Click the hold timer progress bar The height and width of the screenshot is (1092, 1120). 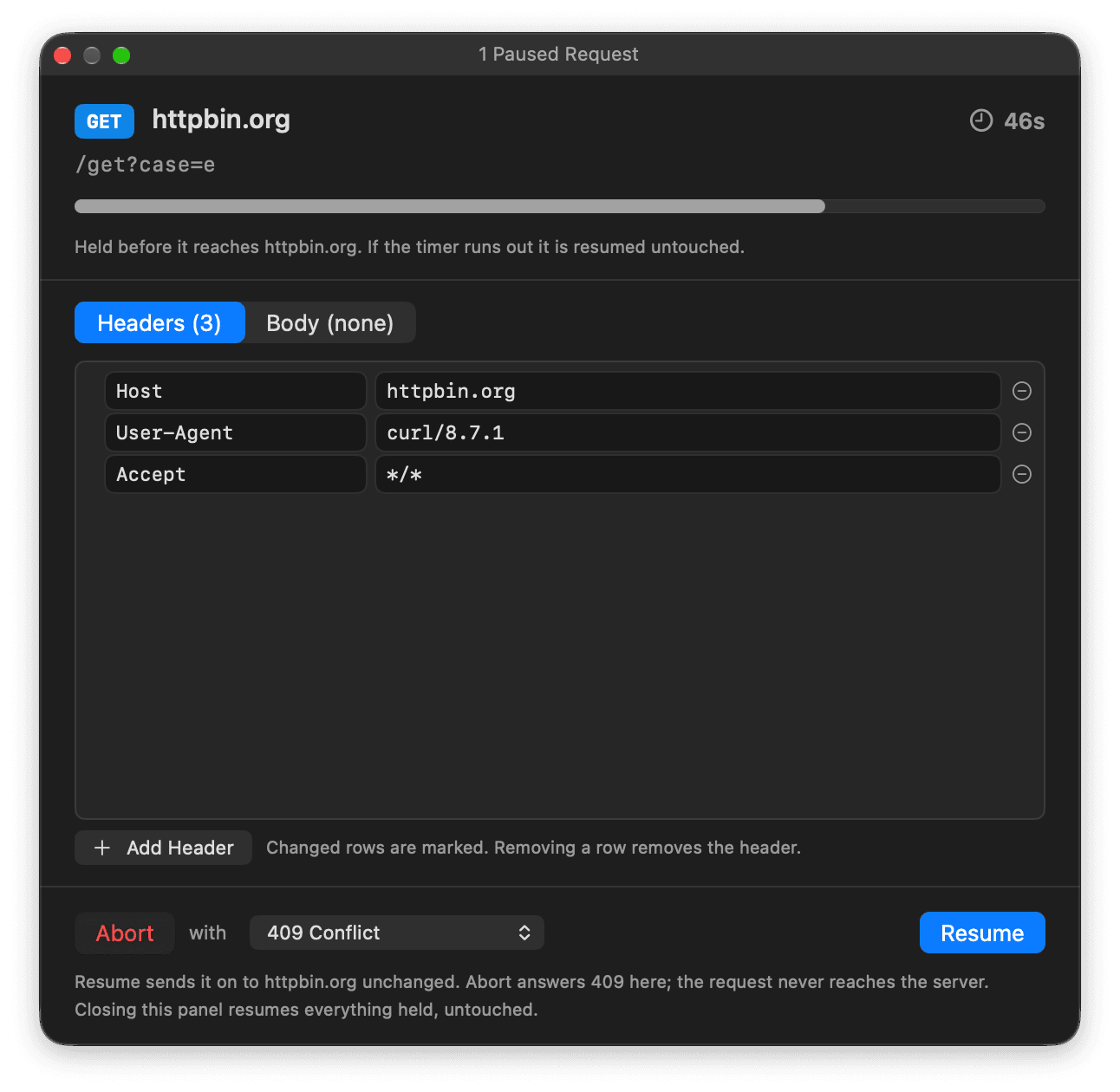560,206
